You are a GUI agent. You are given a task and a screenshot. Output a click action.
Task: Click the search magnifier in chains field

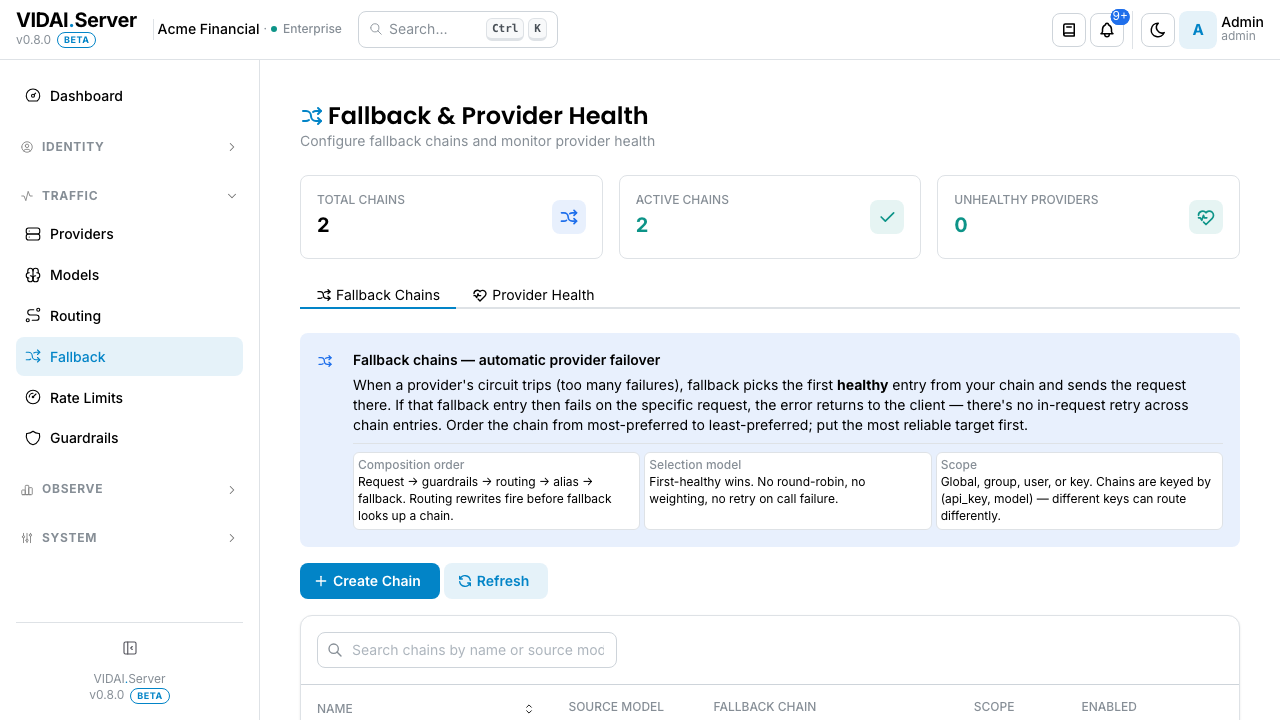[335, 650]
